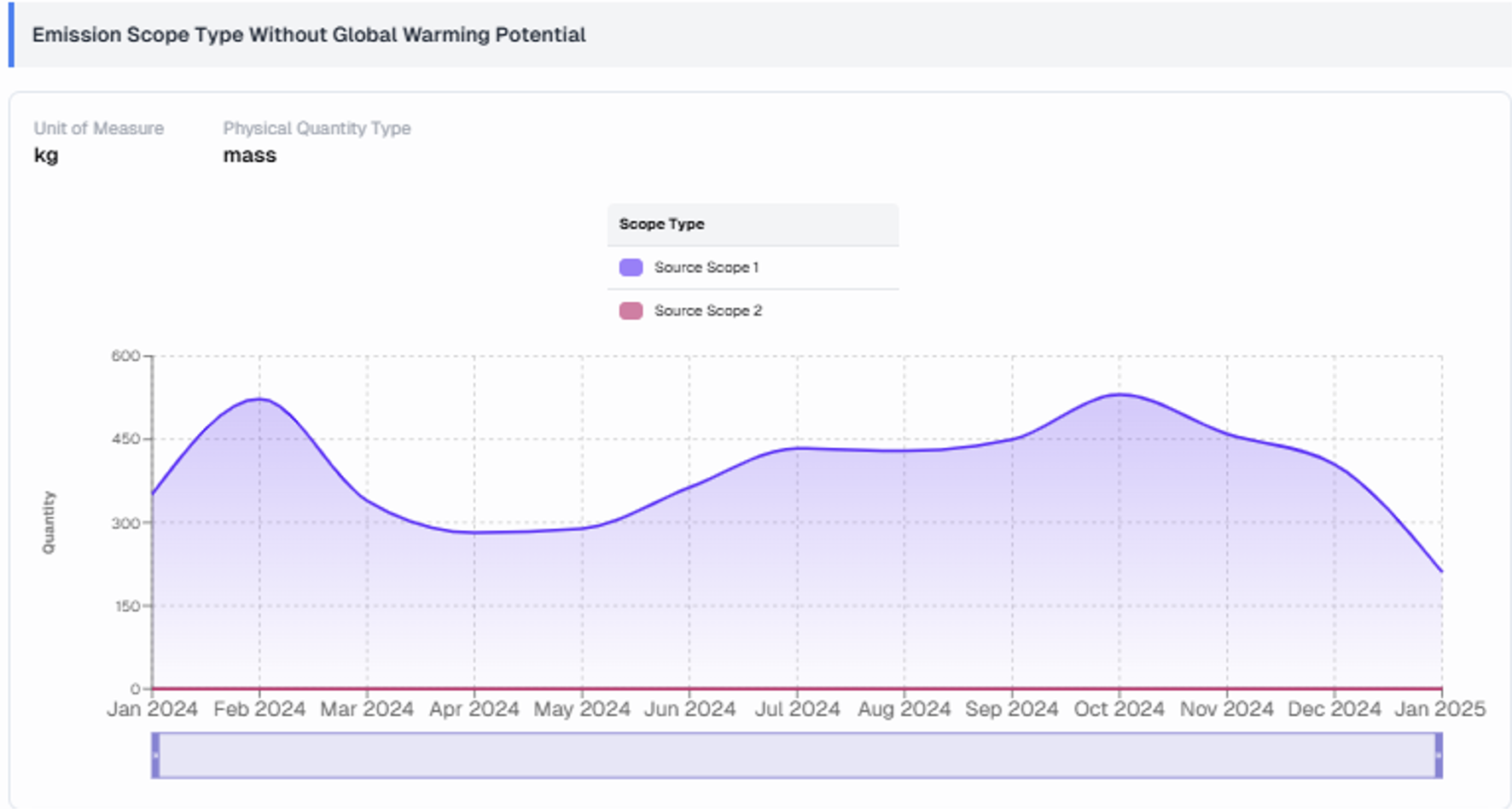Image resolution: width=1512 pixels, height=809 pixels.
Task: Click the Oct 2024 x-axis label
Action: click(1119, 709)
